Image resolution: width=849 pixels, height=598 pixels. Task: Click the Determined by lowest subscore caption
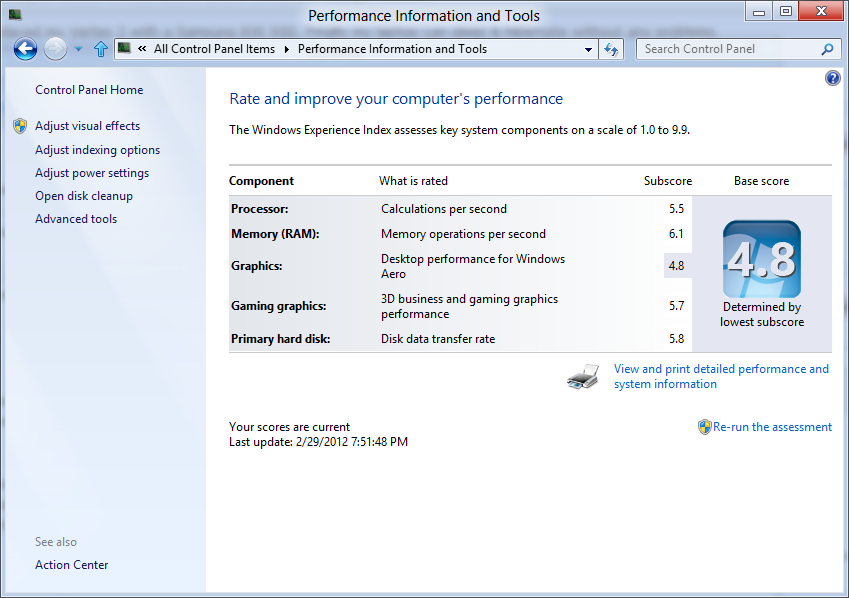762,314
